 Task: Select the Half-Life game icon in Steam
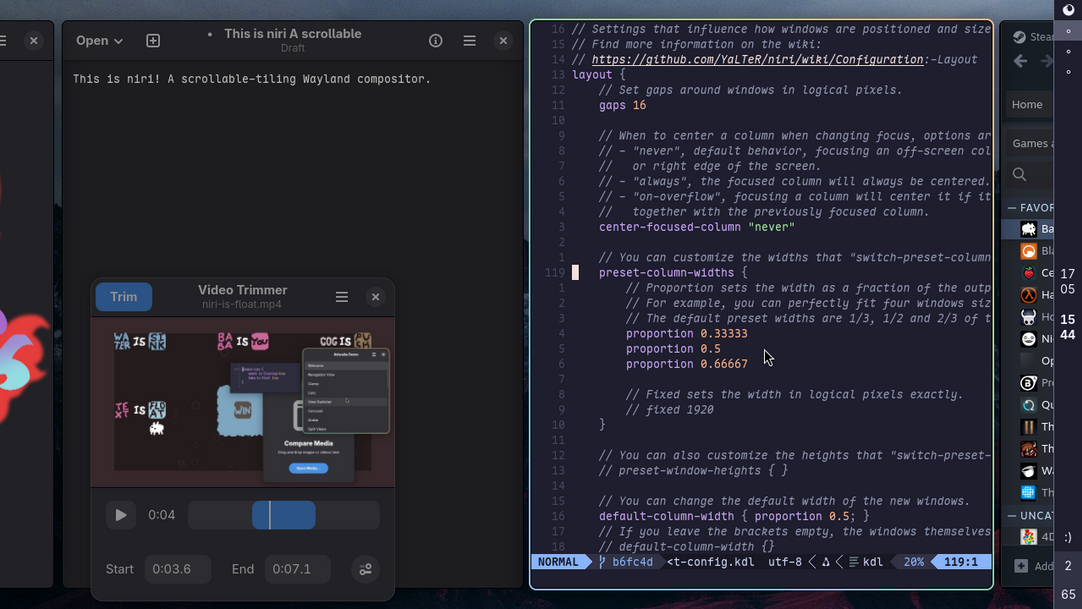point(1028,295)
